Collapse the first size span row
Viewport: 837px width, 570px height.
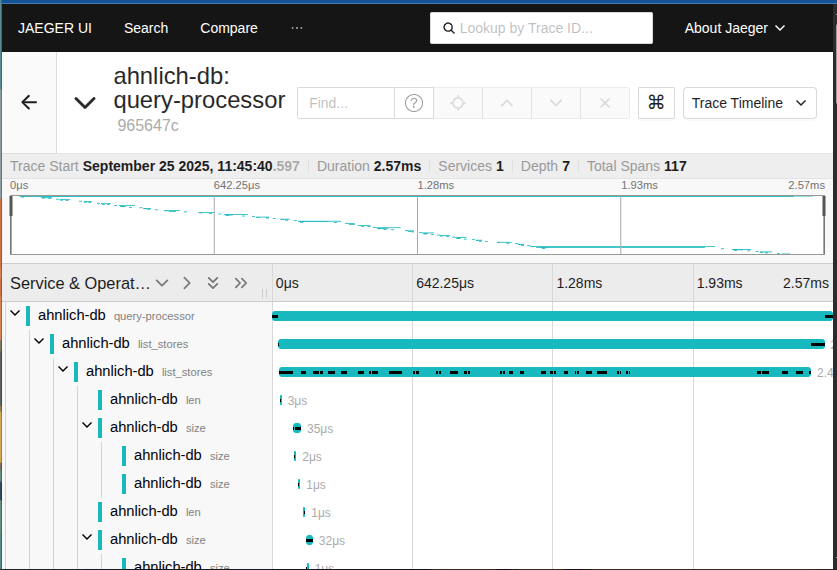pyautogui.click(x=87, y=426)
